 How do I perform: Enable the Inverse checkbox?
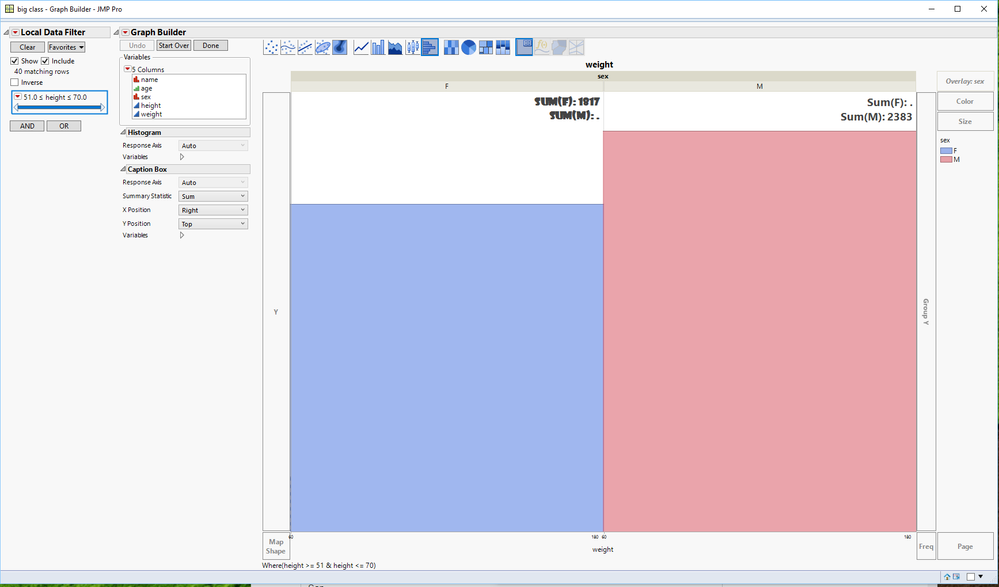(15, 82)
